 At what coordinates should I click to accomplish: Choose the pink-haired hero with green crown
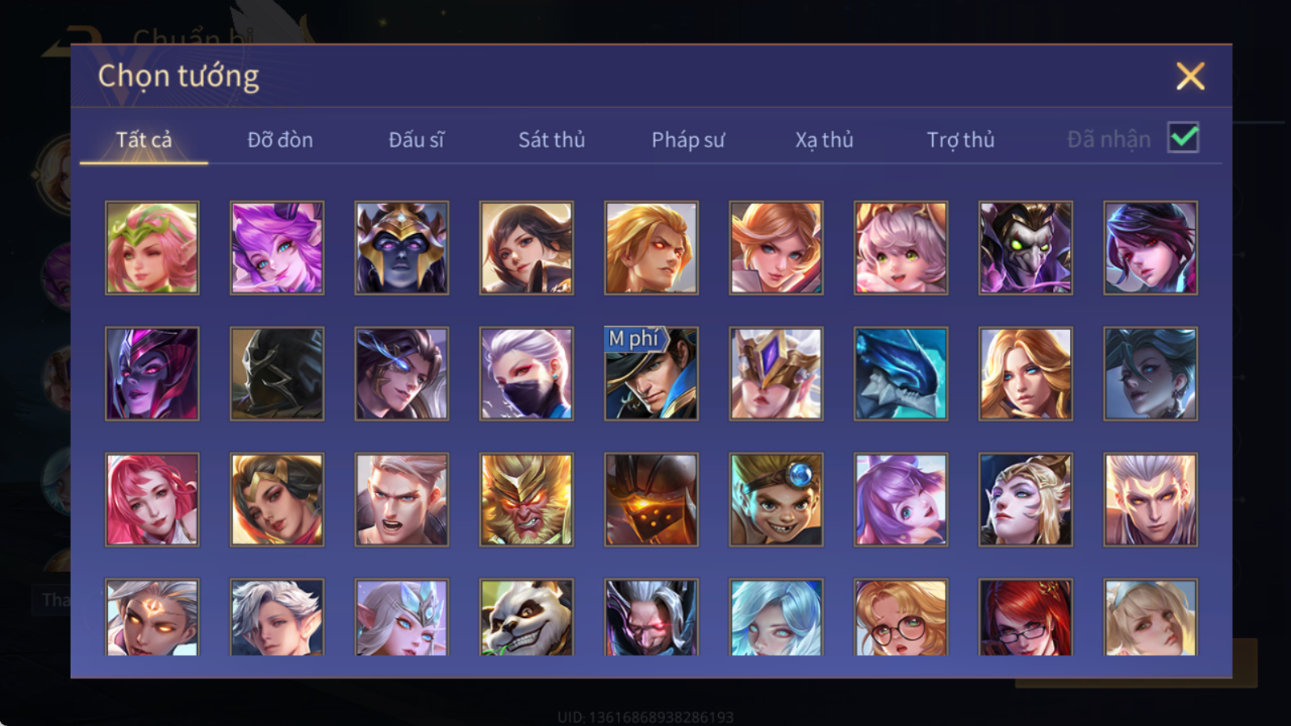[152, 247]
